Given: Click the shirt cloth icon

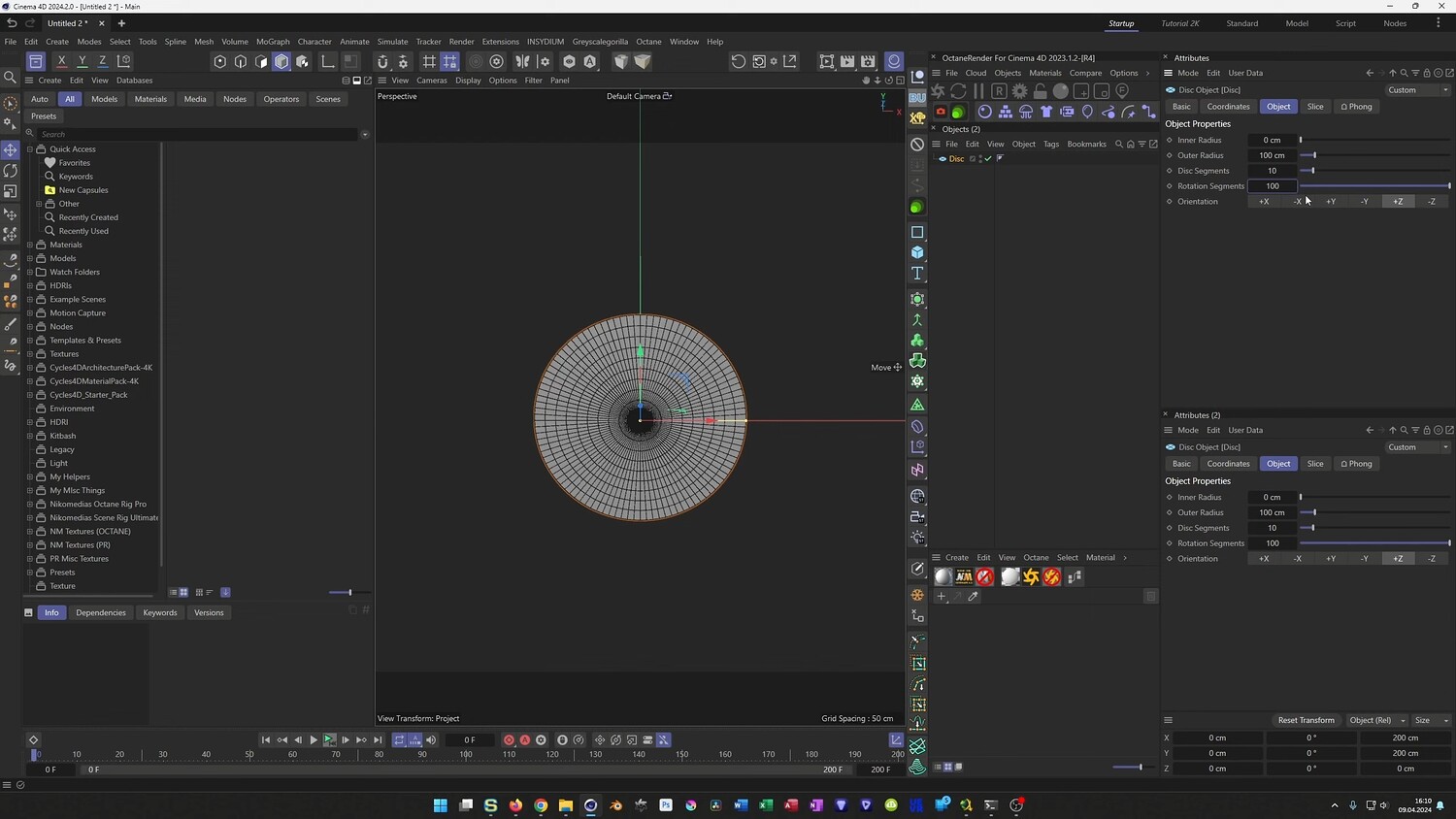Looking at the screenshot, I should coord(1046,112).
